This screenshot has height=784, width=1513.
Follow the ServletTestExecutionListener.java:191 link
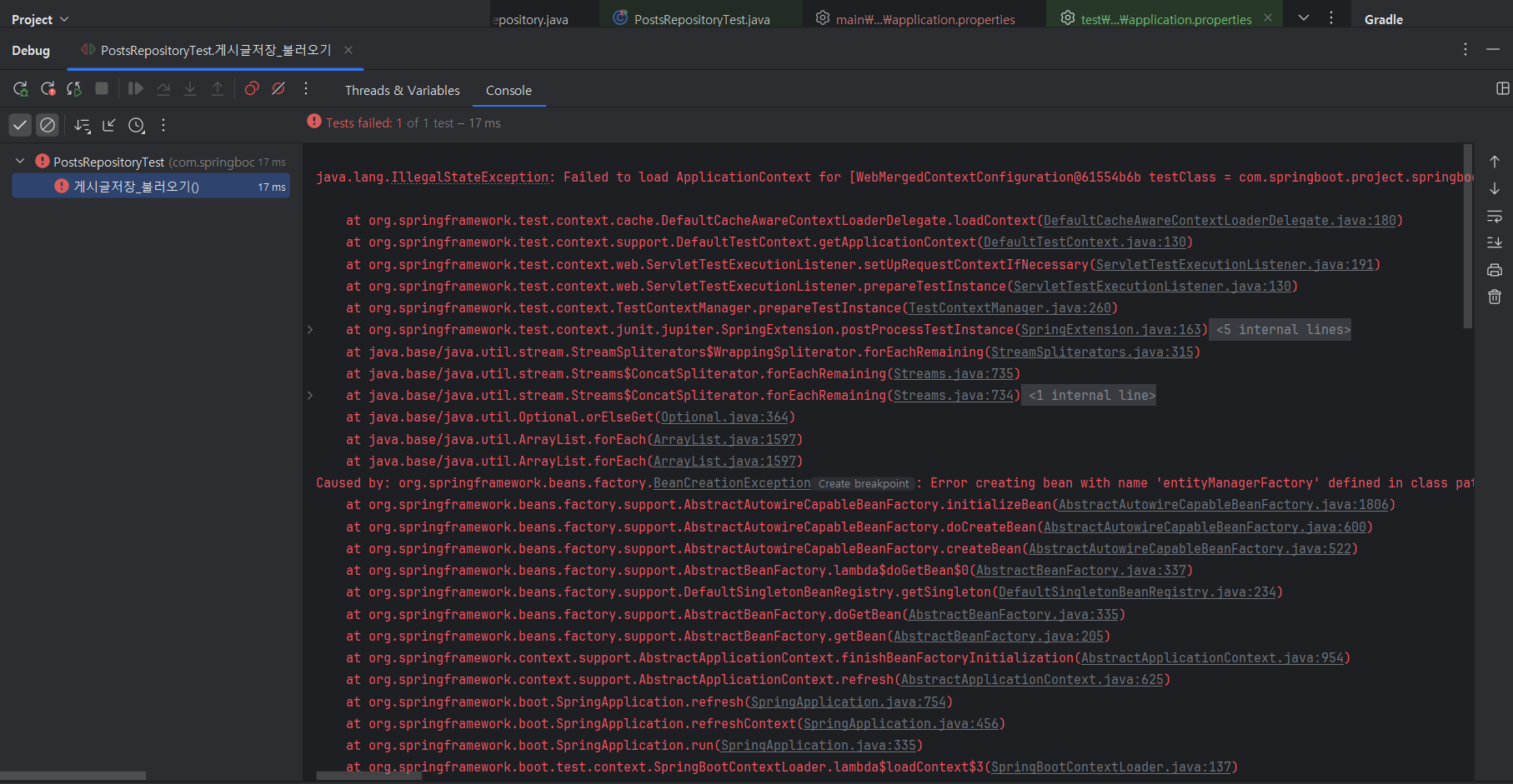pyautogui.click(x=1235, y=265)
